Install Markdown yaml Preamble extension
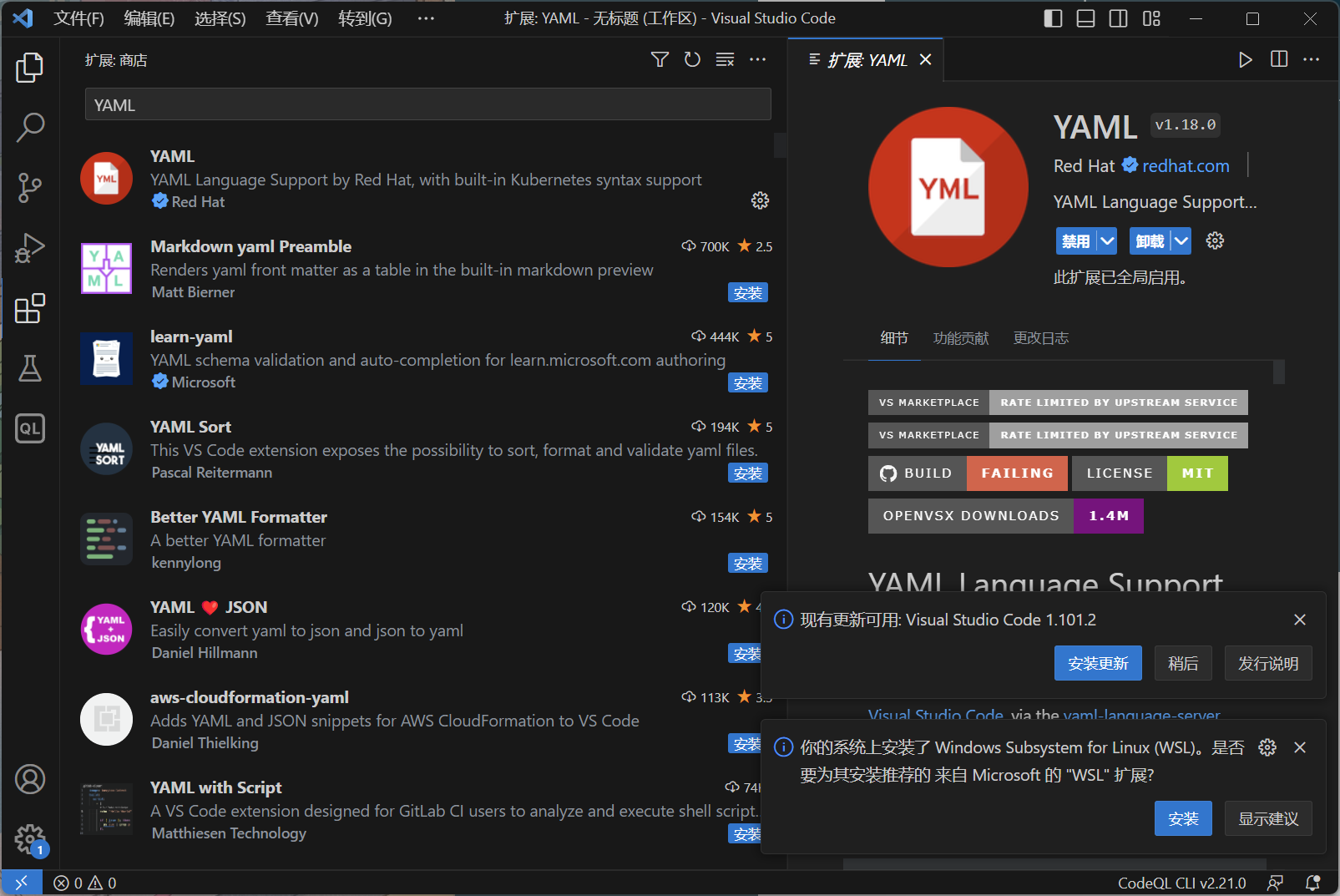1340x896 pixels. [748, 293]
